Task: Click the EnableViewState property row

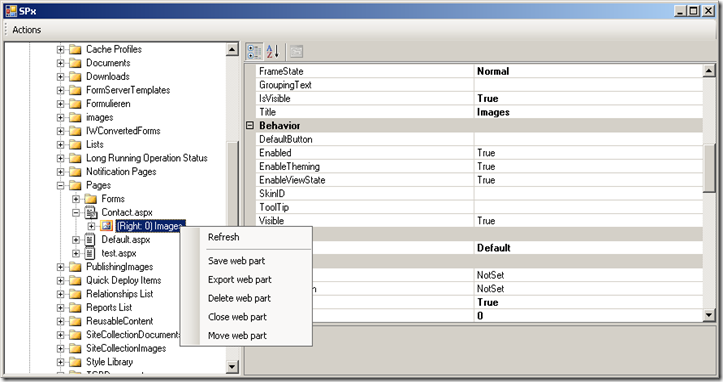Action: (480, 180)
